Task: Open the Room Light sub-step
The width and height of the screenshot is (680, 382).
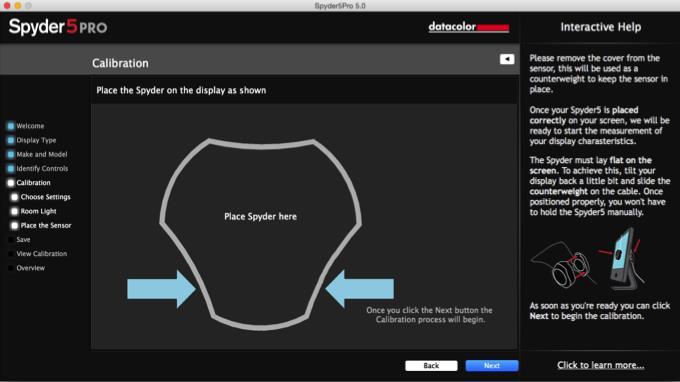Action: (x=39, y=211)
